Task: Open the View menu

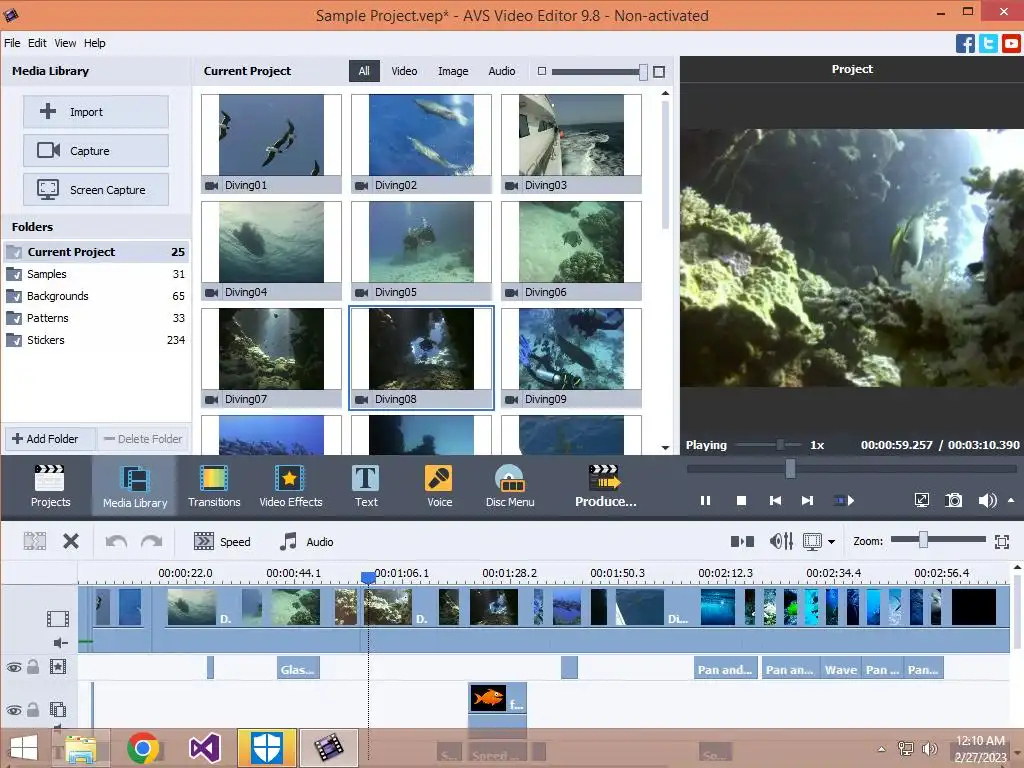Action: 65,43
